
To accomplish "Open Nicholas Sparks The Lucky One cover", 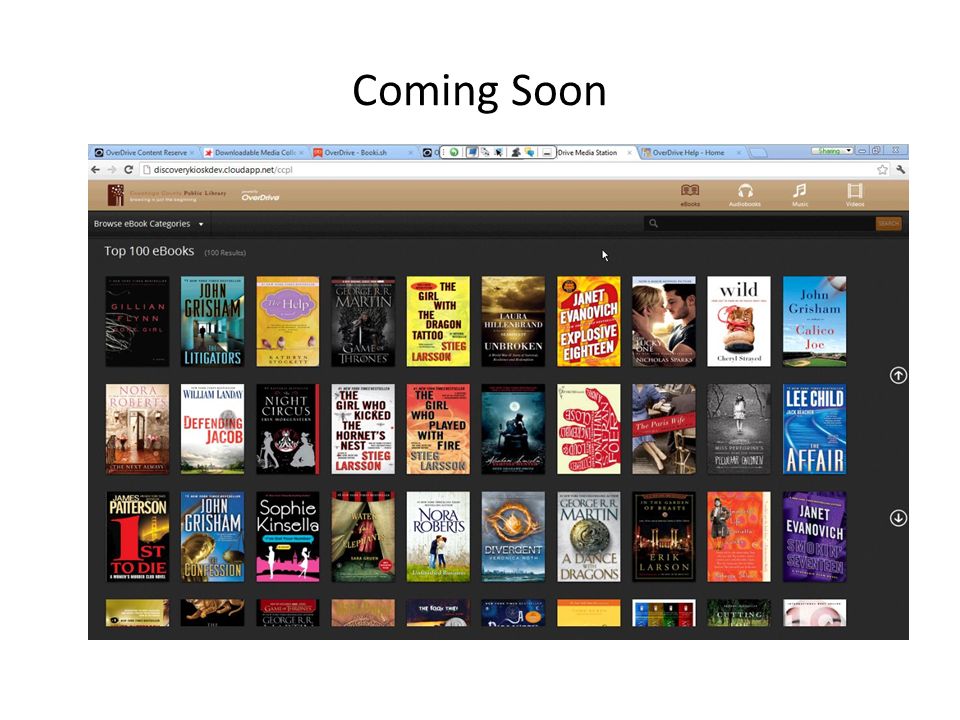I will 664,321.
